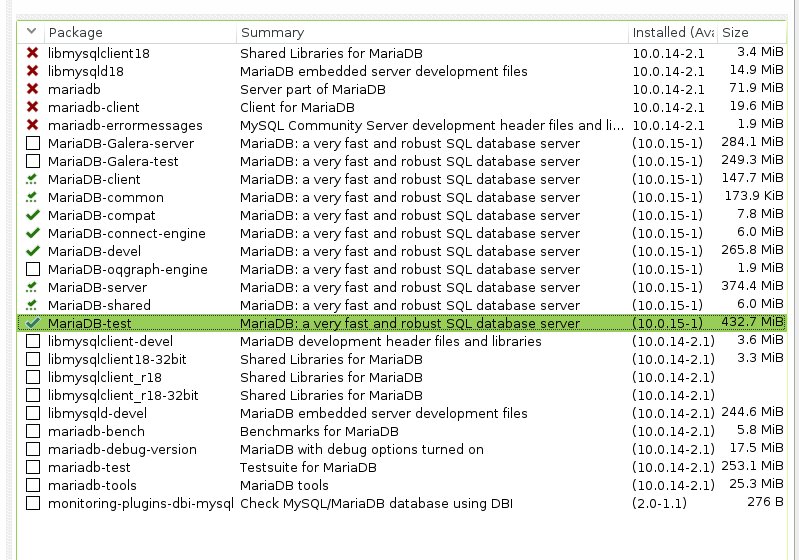The height and width of the screenshot is (560, 799).
Task: Click the 244.6 MiB size value
Action: pyautogui.click(x=752, y=412)
